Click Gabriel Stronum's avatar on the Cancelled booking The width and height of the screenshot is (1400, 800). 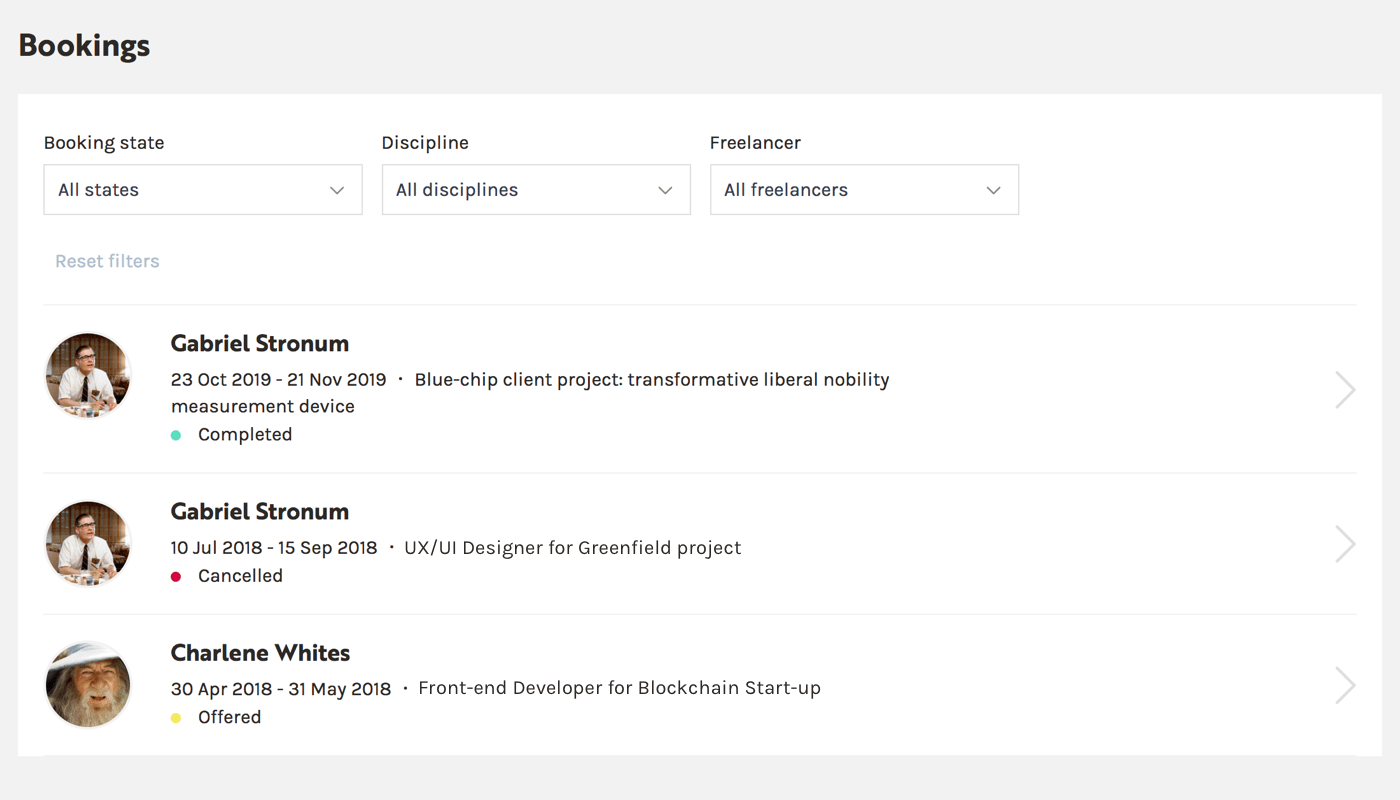coord(88,543)
